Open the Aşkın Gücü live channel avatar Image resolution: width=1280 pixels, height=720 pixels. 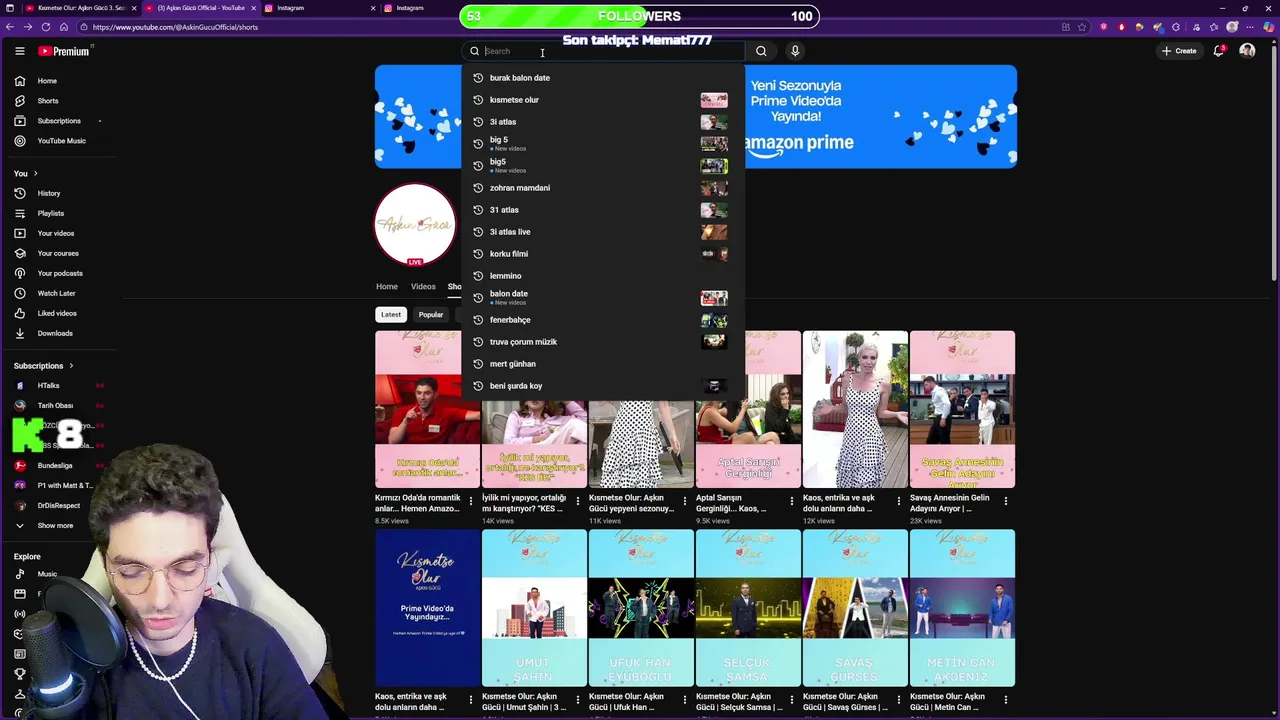[x=415, y=225]
